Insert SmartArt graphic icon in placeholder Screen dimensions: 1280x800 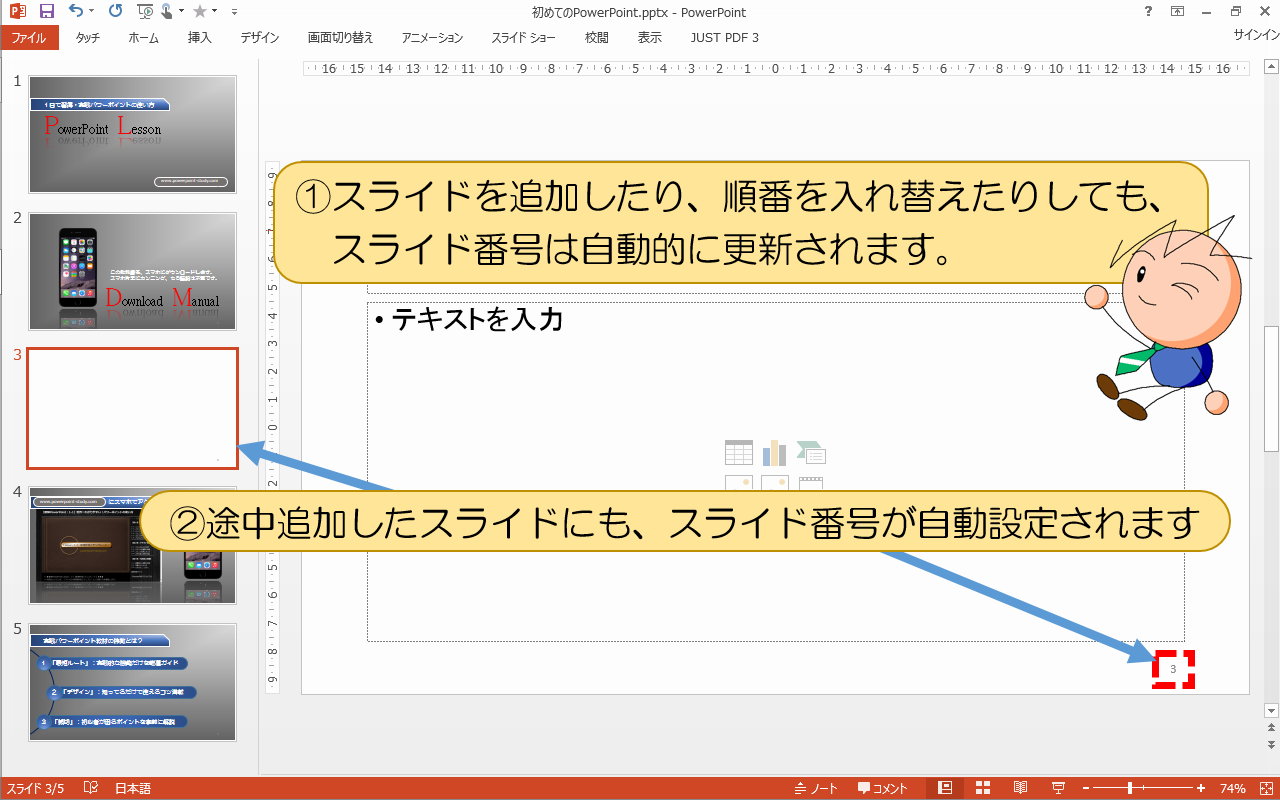click(x=811, y=453)
